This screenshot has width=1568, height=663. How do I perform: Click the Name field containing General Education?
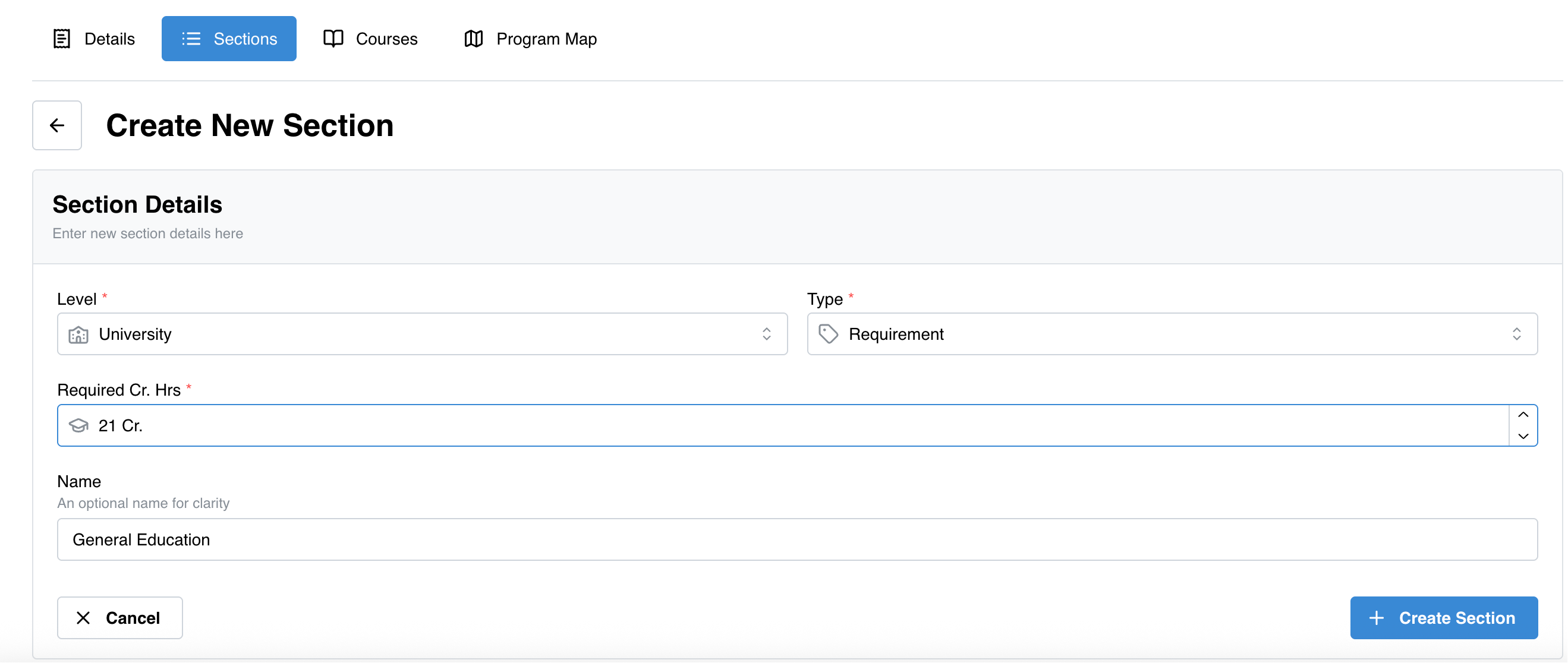[798, 540]
